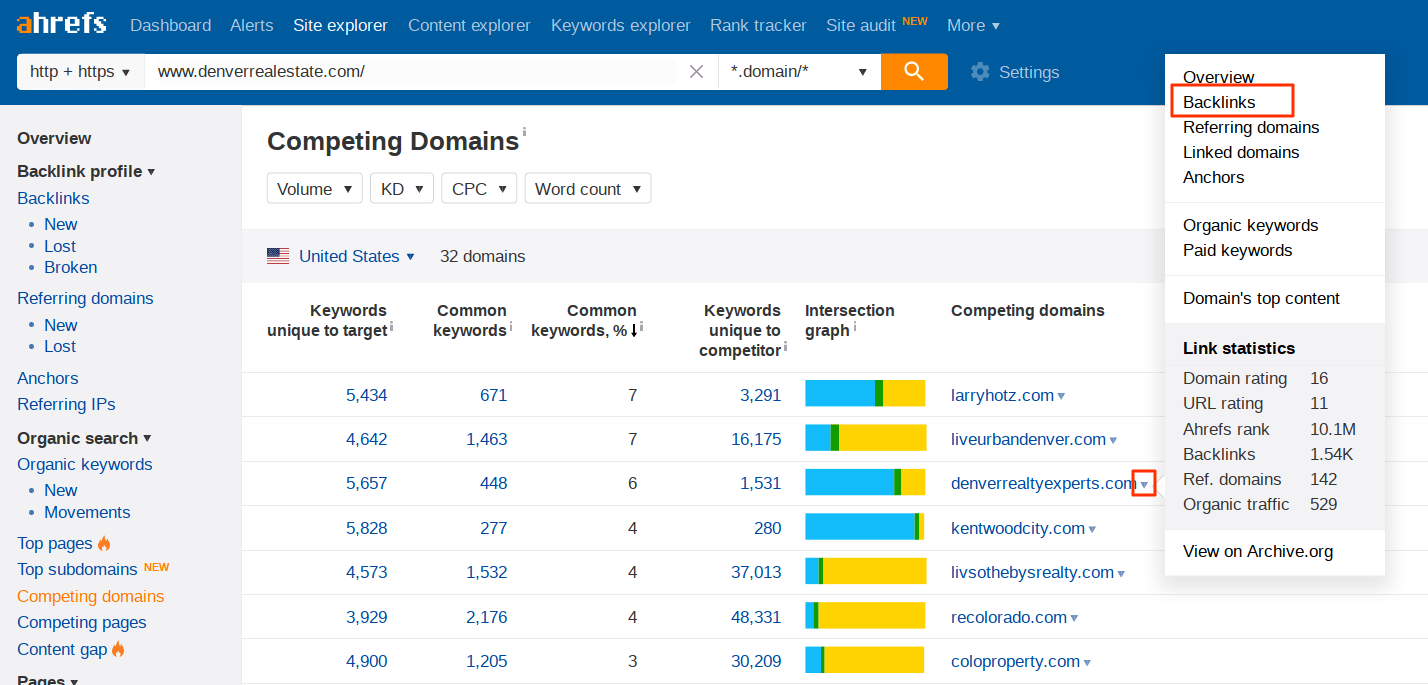Screen dimensions: 1428x685
Task: Clear the URL field with X icon
Action: tap(697, 72)
